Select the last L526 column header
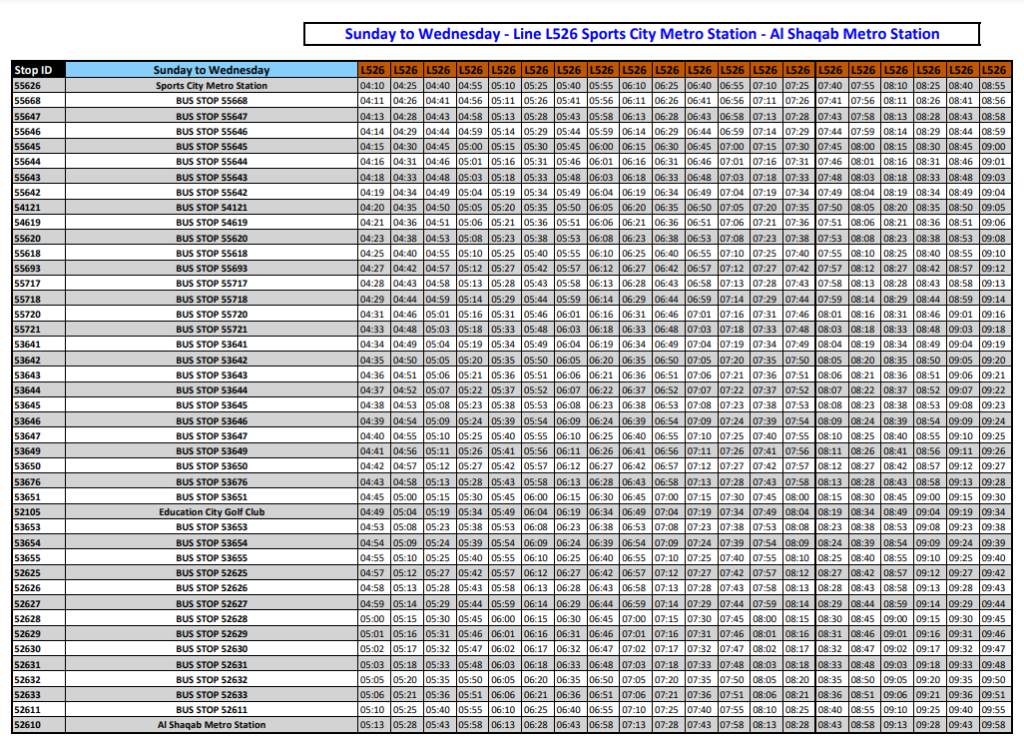 [993, 70]
